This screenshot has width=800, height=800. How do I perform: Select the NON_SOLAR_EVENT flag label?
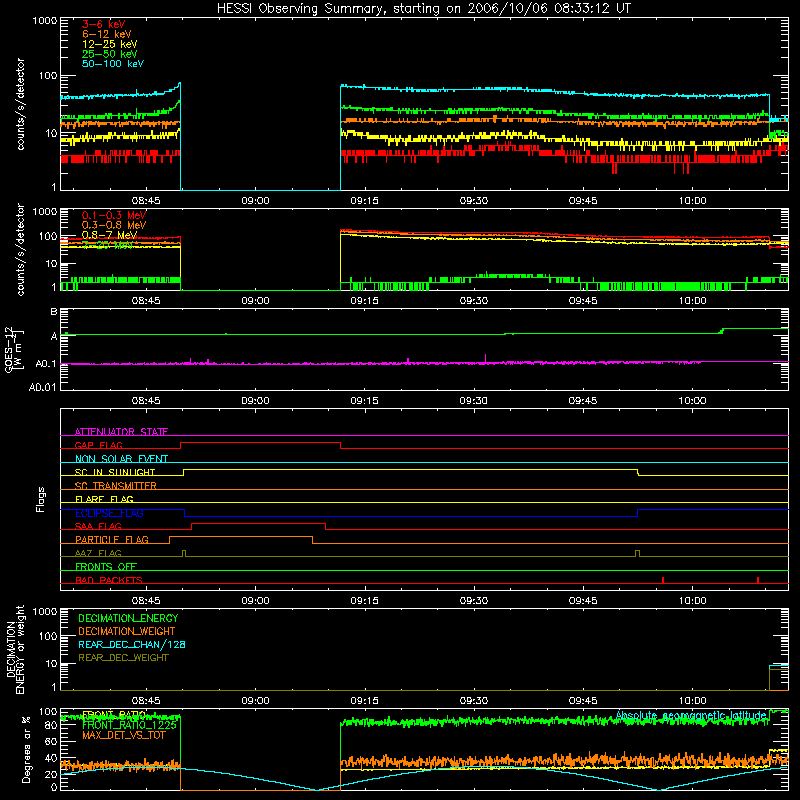pos(121,459)
